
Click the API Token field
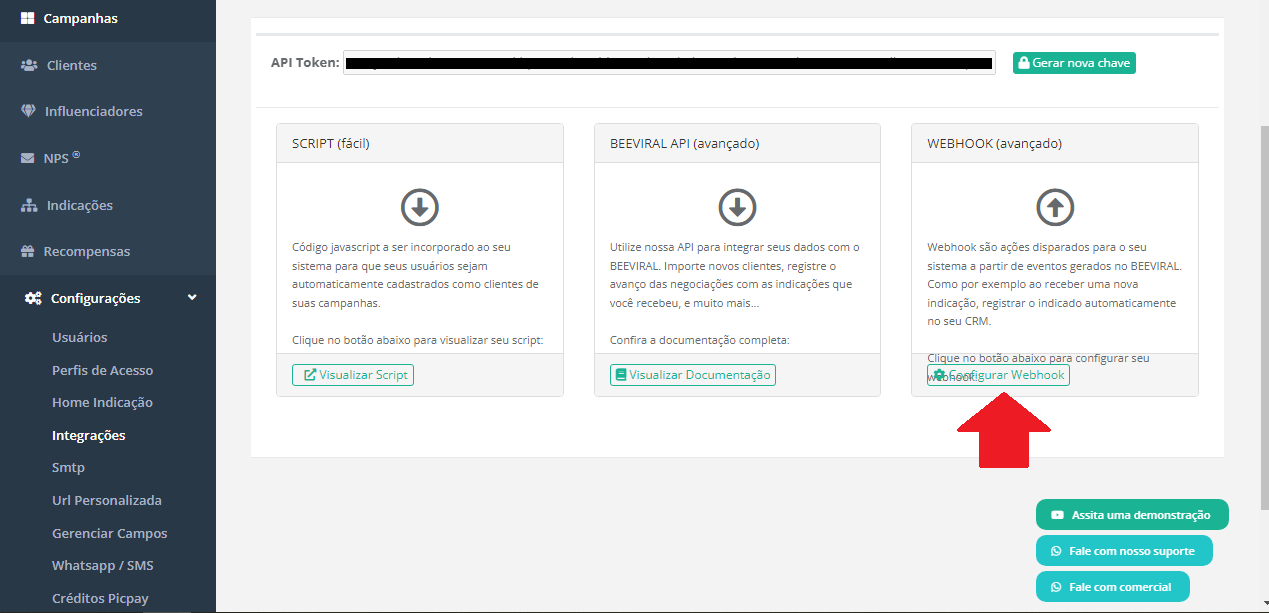coord(669,63)
